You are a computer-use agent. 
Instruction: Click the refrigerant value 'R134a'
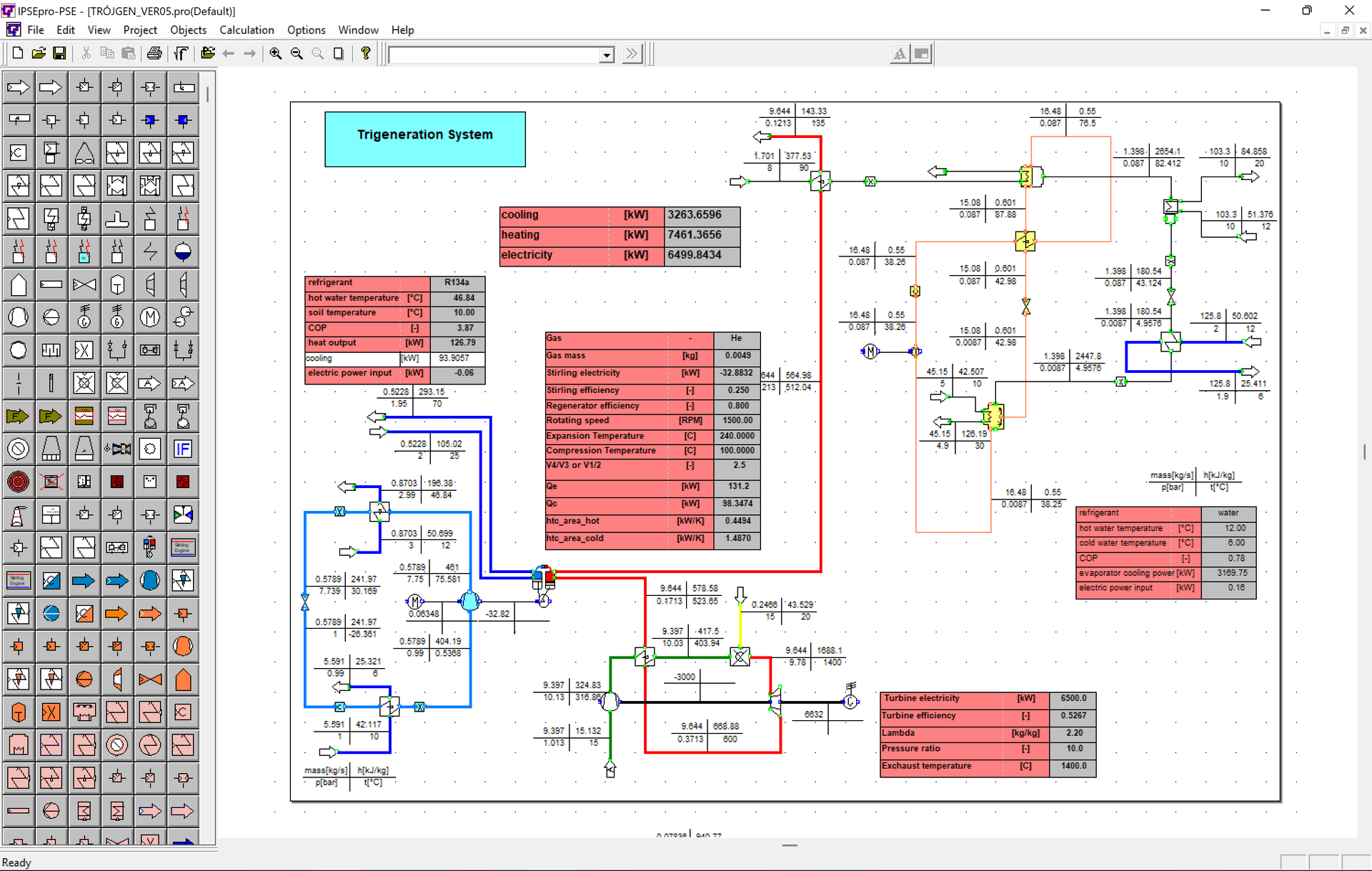click(457, 283)
